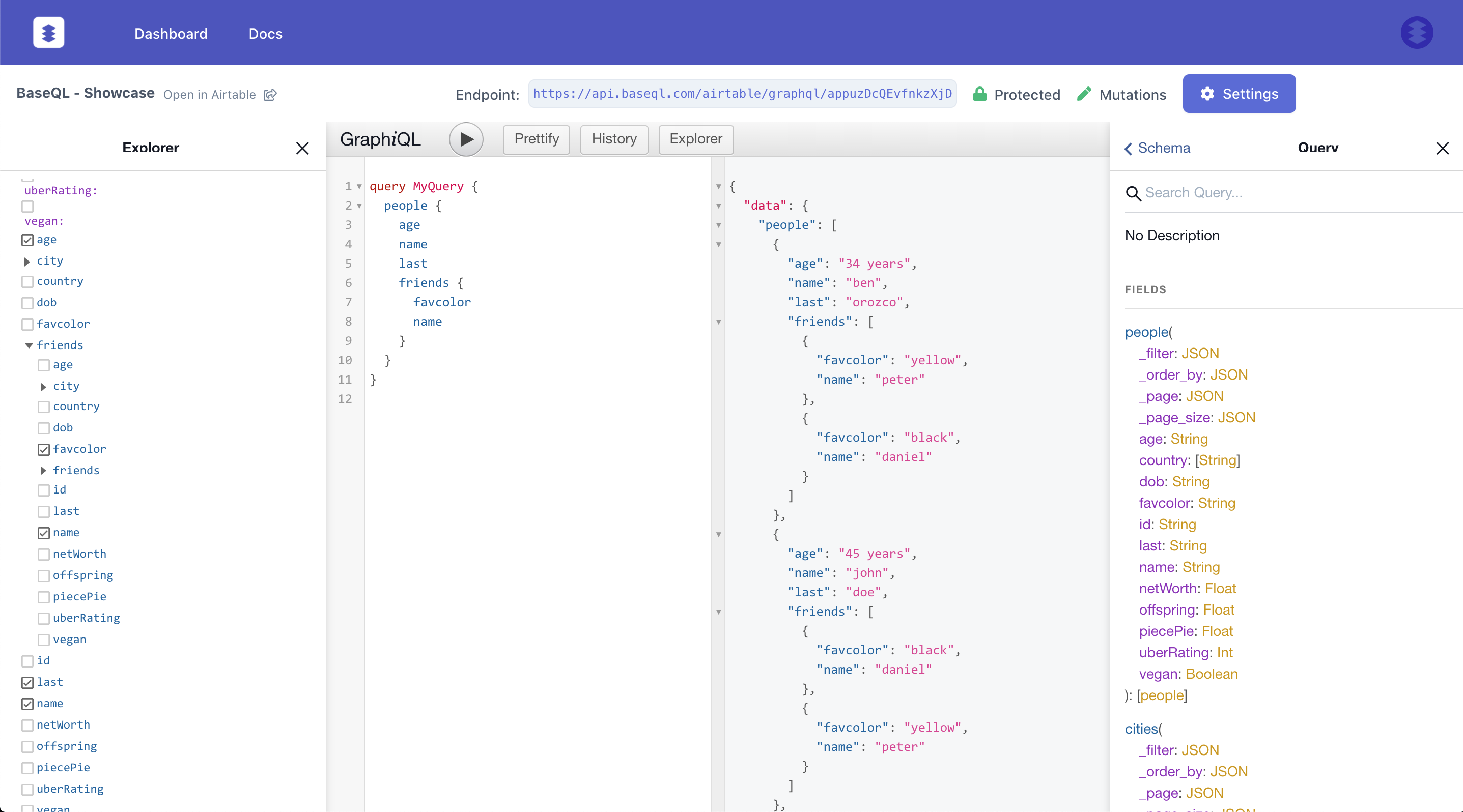Expand city under friends
The width and height of the screenshot is (1463, 812).
[x=43, y=387]
